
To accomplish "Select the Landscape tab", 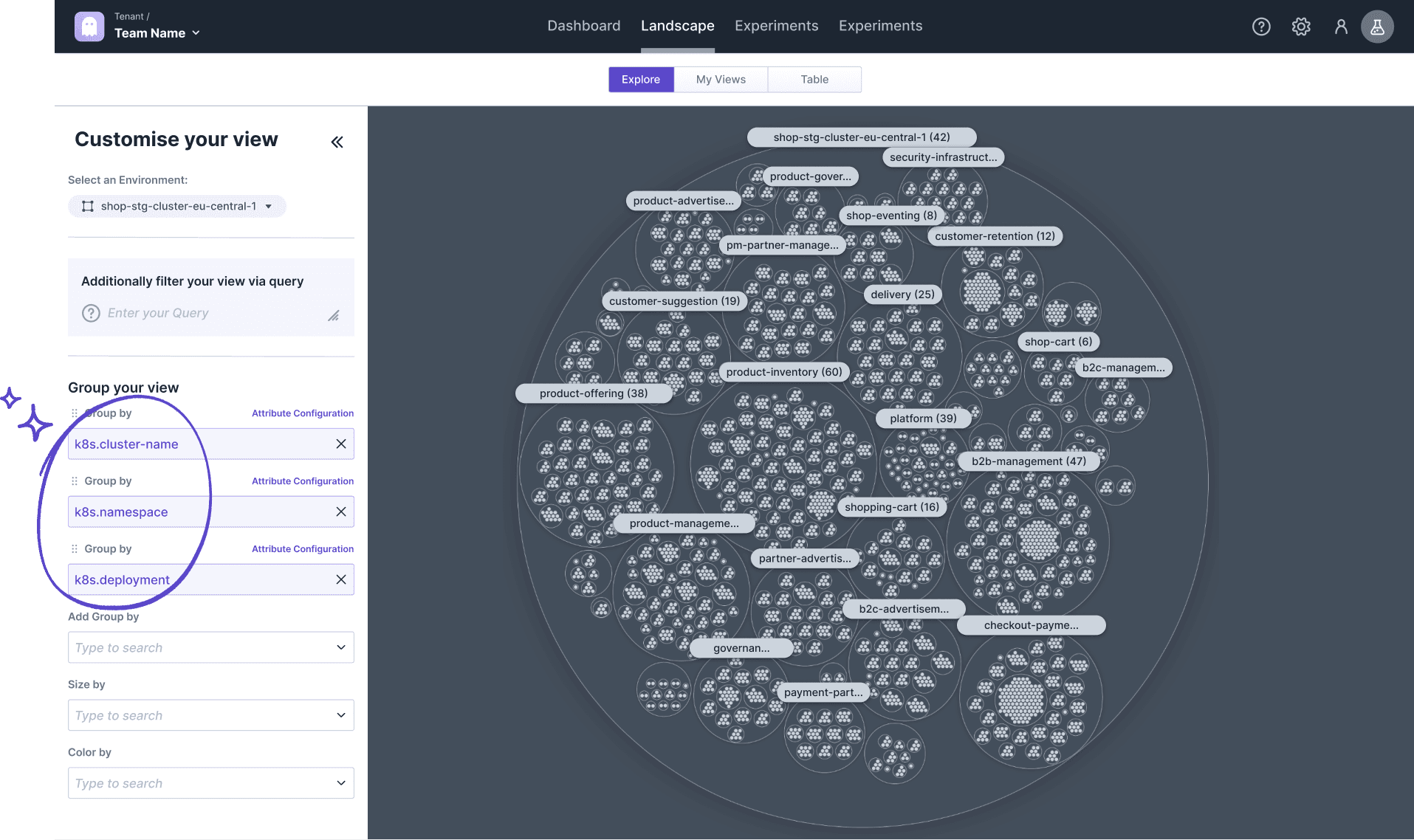I will pyautogui.click(x=678, y=26).
